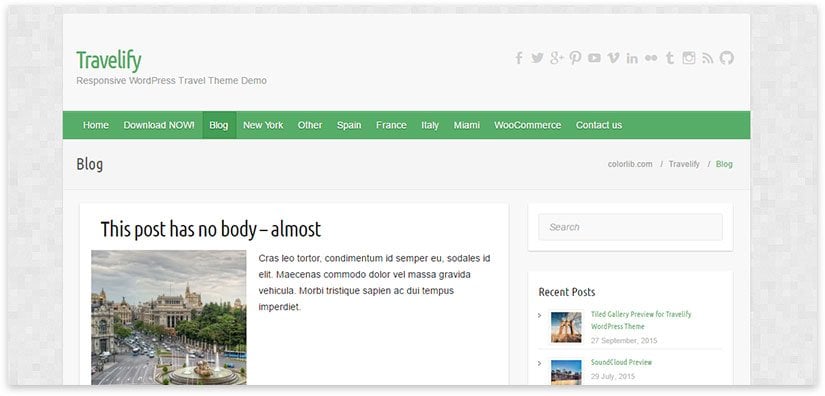Click the Search input field
Image resolution: width=825 pixels, height=396 pixels.
click(x=630, y=227)
